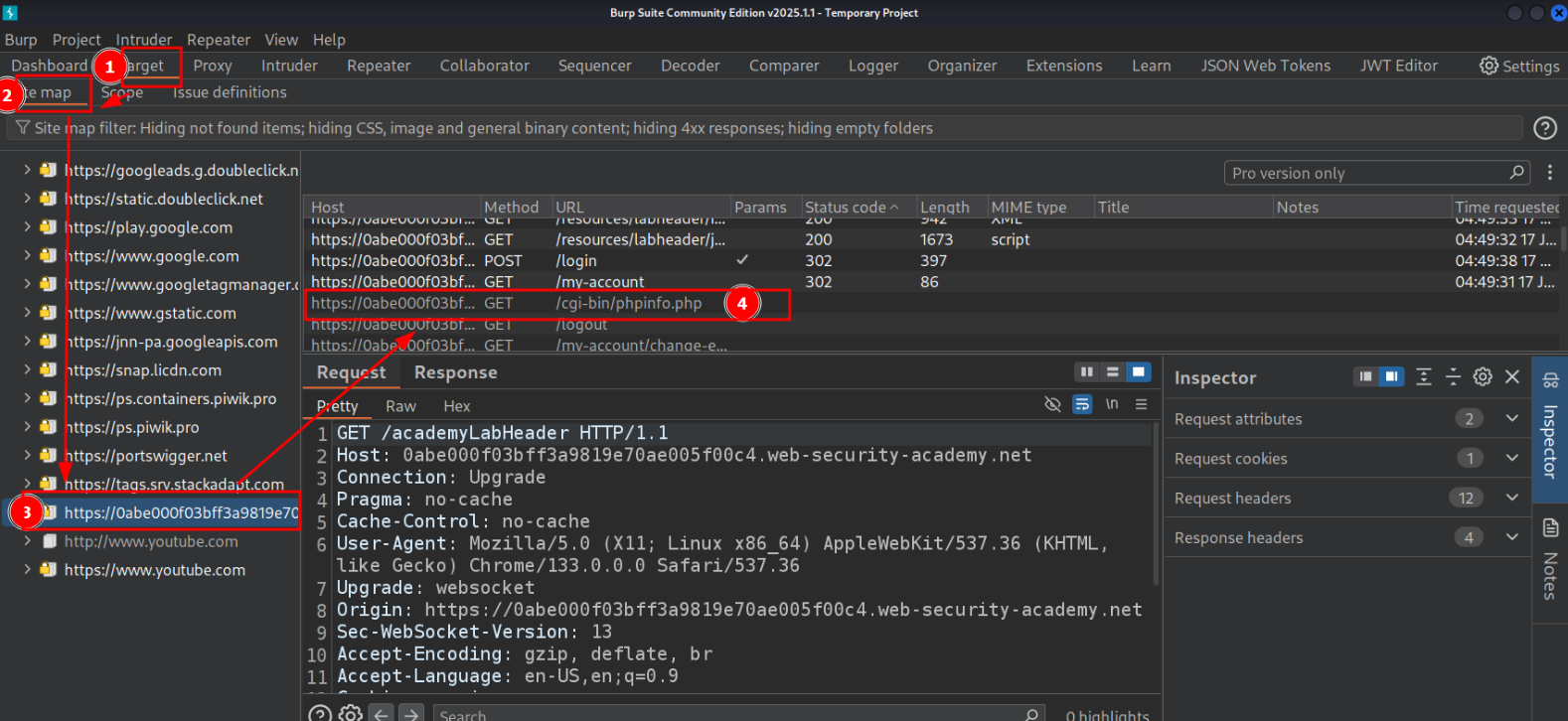Image resolution: width=1568 pixels, height=721 pixels.
Task: Expand static.doubleclick.net tree node
Action: coord(27,199)
